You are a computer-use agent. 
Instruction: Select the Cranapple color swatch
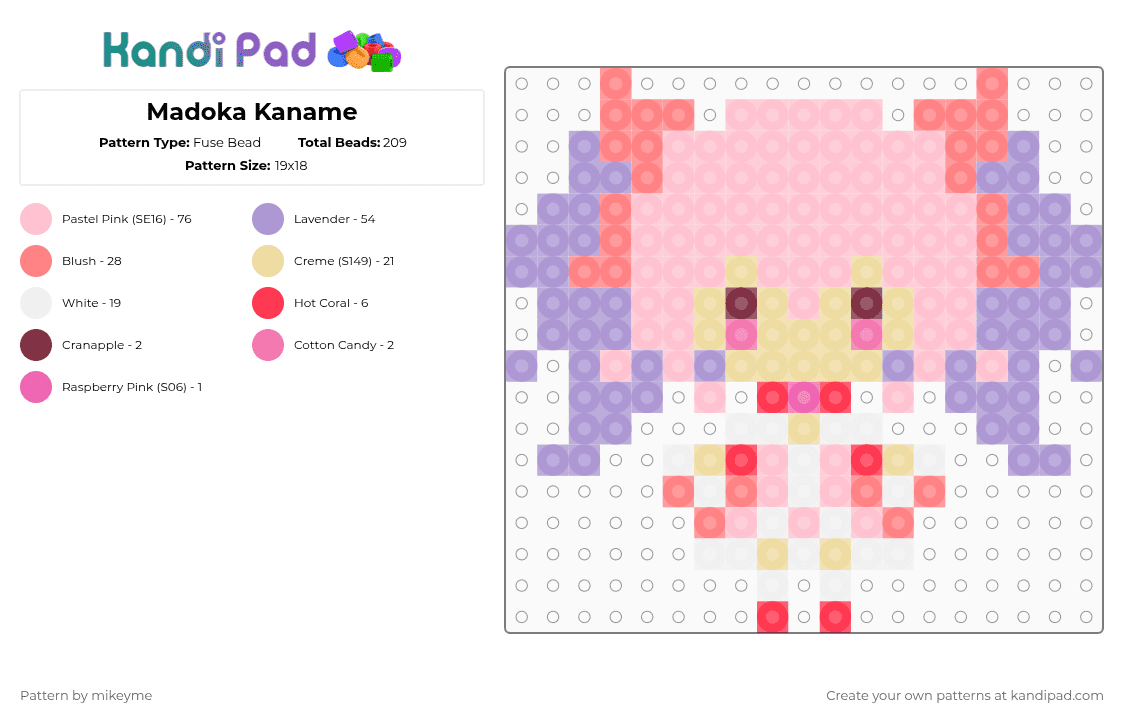click(36, 345)
